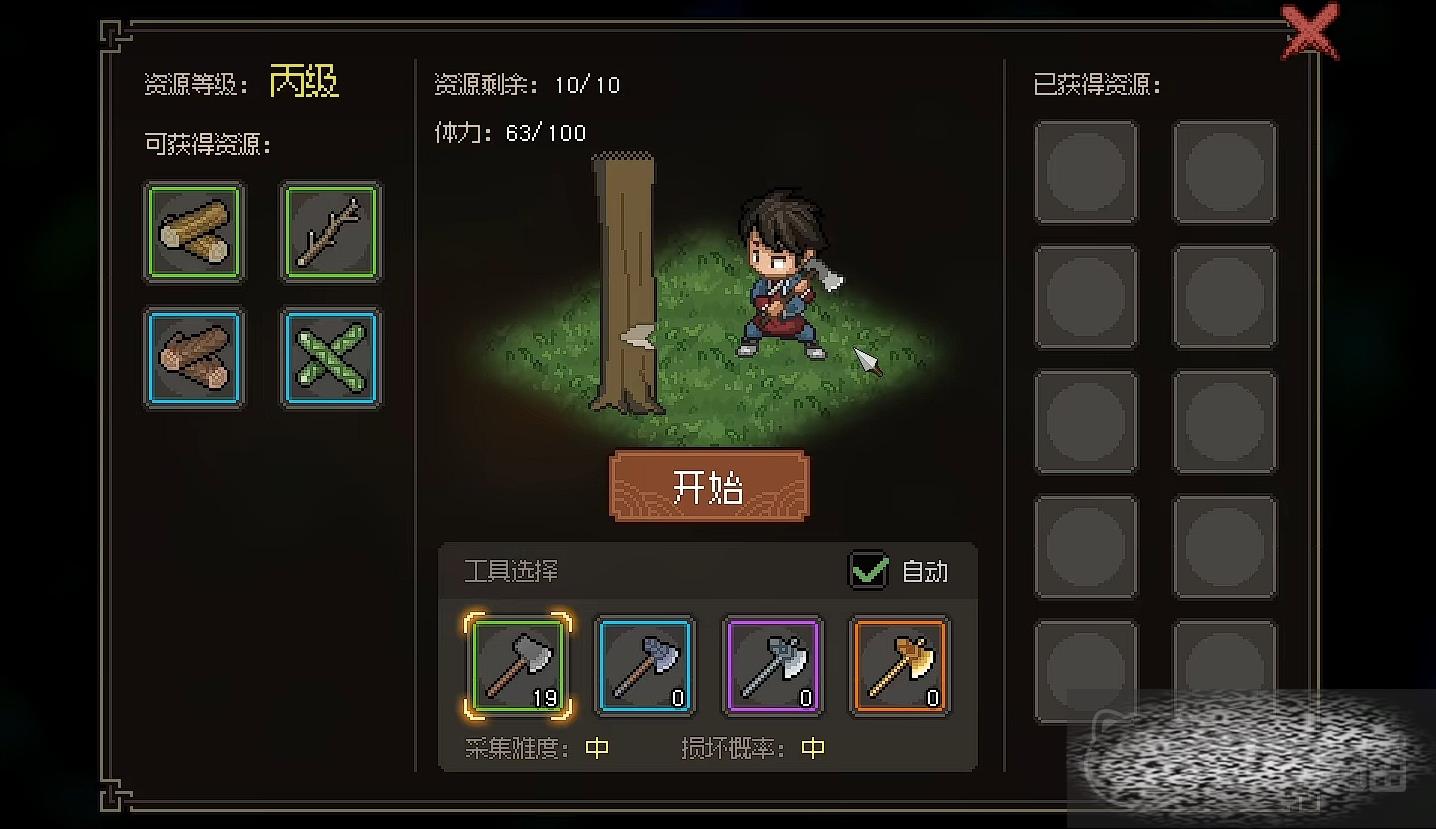Screen dimensions: 1436x829
Task: Click the 开始 start button
Action: pyautogui.click(x=709, y=487)
